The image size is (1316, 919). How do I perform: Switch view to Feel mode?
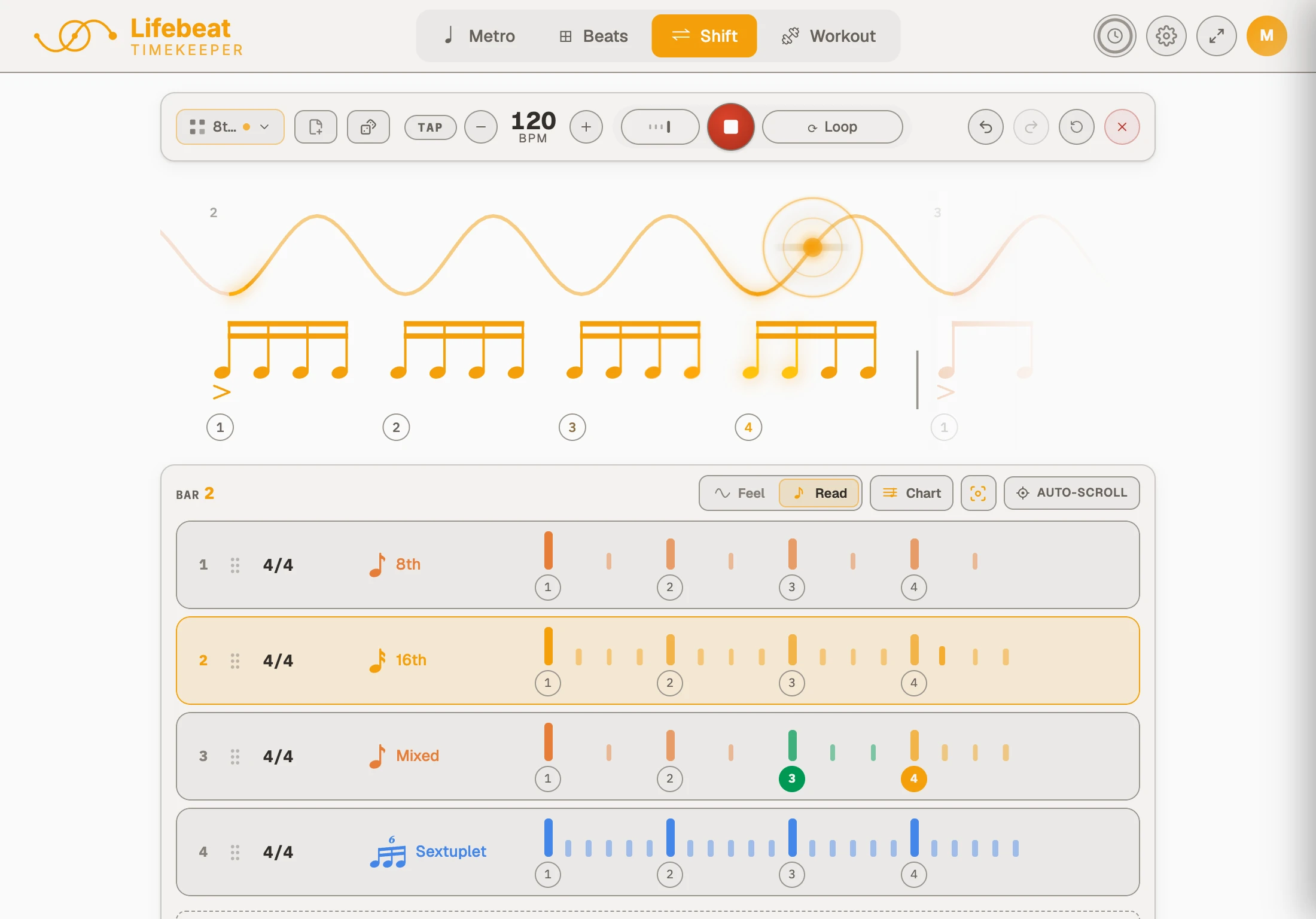pos(740,493)
